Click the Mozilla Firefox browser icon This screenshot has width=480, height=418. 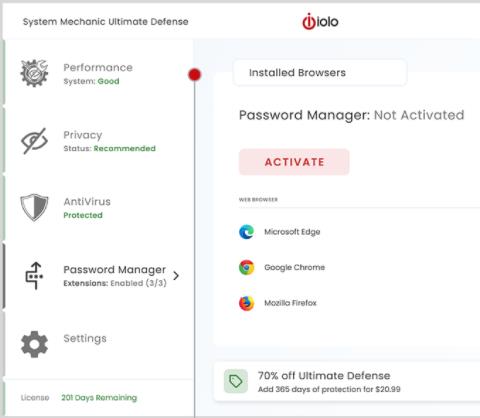tap(247, 303)
